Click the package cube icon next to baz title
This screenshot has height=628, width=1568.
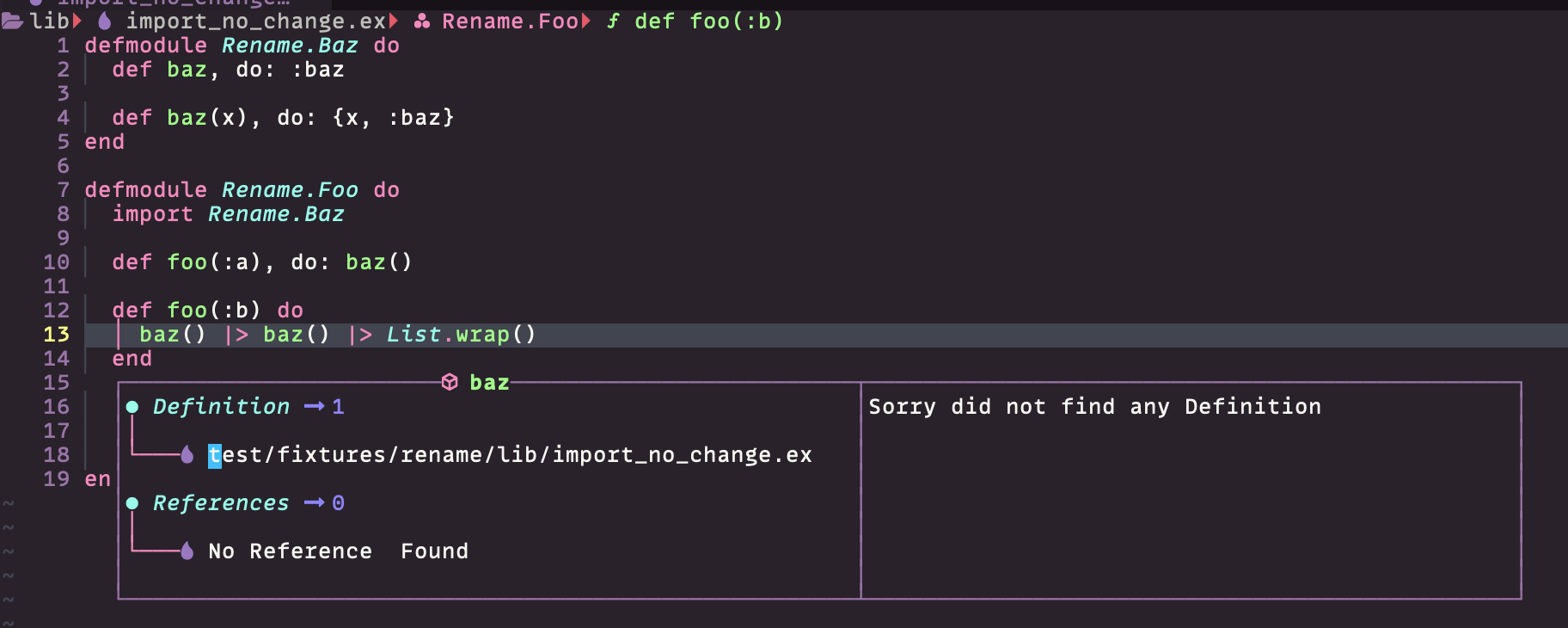point(450,382)
